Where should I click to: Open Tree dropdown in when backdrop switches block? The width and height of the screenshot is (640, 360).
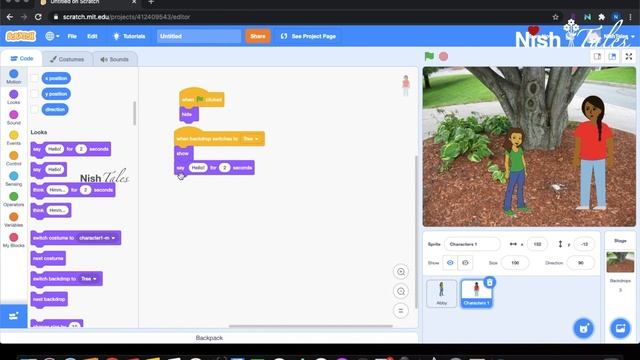click(251, 139)
